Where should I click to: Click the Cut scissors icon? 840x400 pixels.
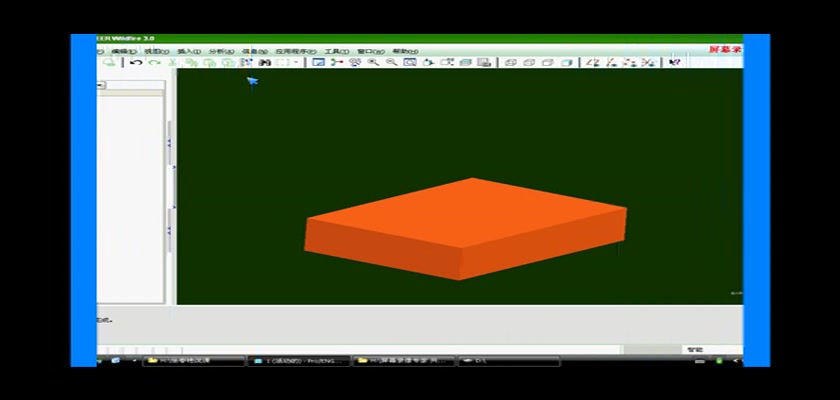coord(173,63)
